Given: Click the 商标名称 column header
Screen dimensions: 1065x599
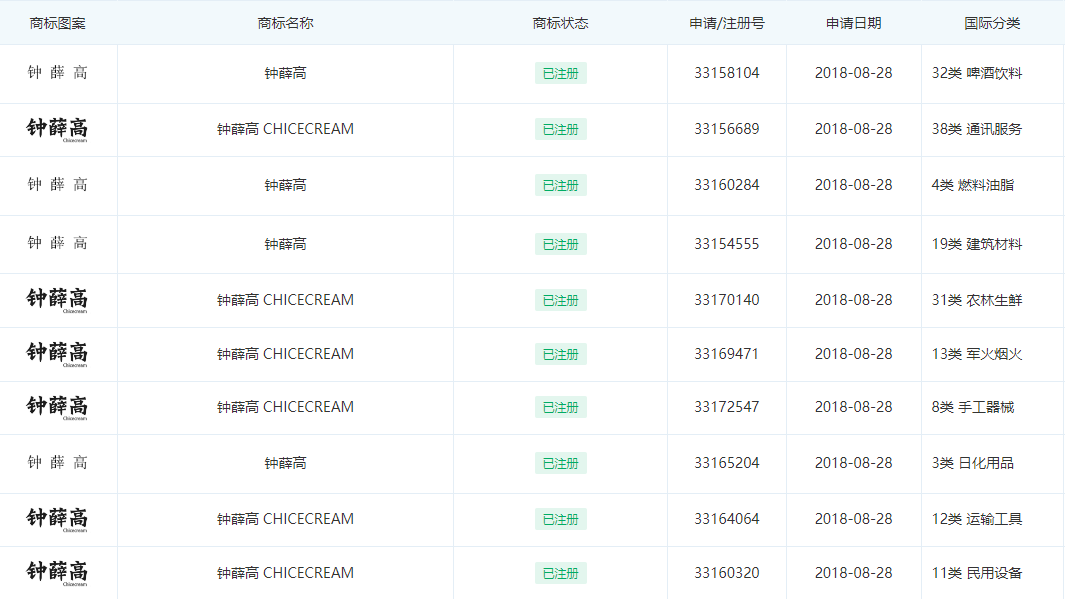Looking at the screenshot, I should pos(285,23).
